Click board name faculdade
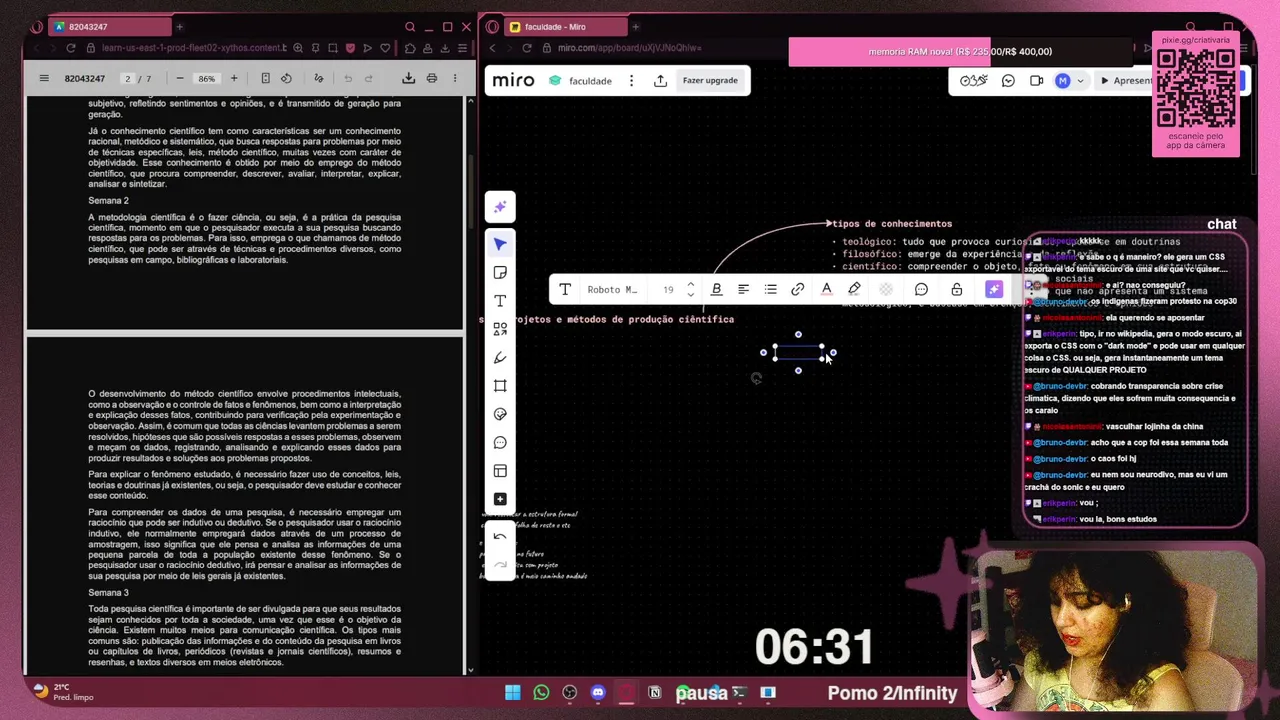Image resolution: width=1280 pixels, height=720 pixels. point(590,81)
